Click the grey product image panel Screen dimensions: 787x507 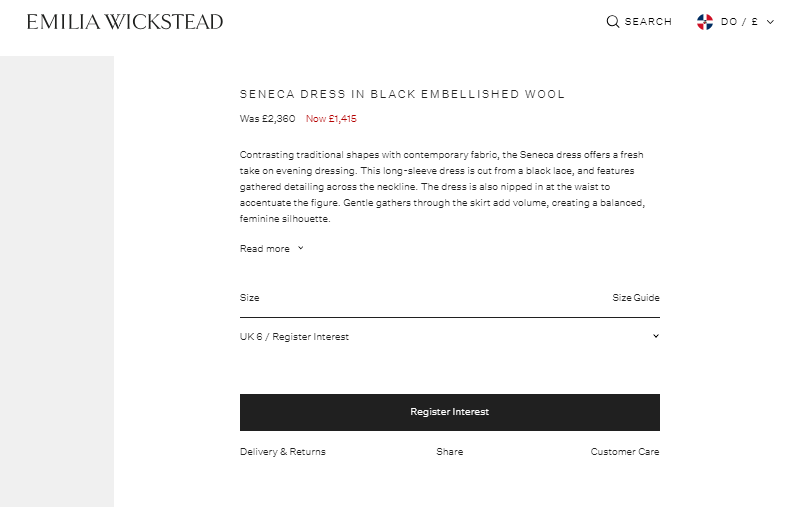point(57,280)
